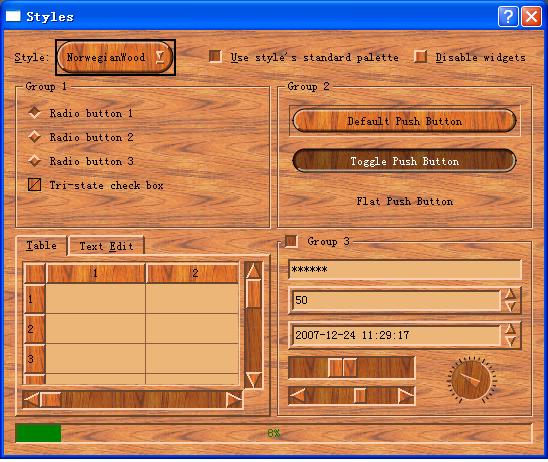The width and height of the screenshot is (548, 462).
Task: Click the table's horizontal scrollbar right arrow
Action: pyautogui.click(x=234, y=399)
